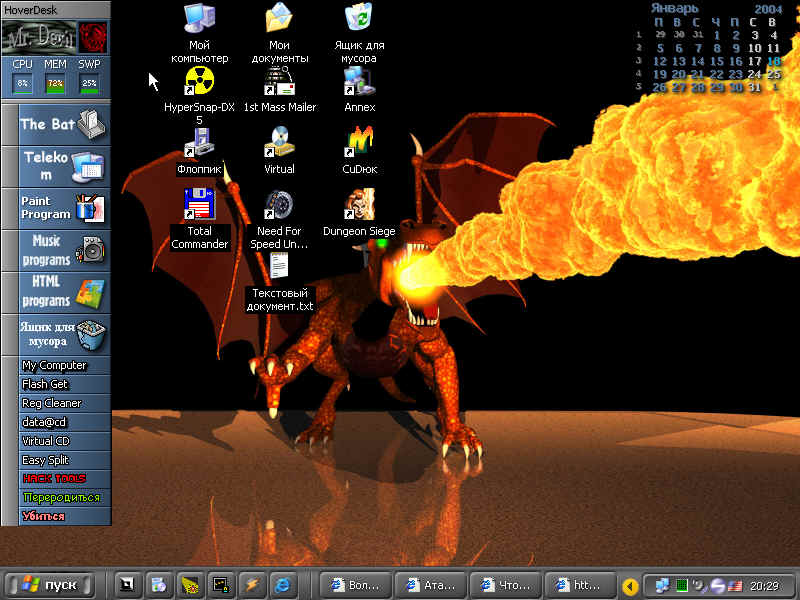The image size is (800, 600).
Task: Click Ящик для мусора in HoverDesk
Action: coord(64,334)
